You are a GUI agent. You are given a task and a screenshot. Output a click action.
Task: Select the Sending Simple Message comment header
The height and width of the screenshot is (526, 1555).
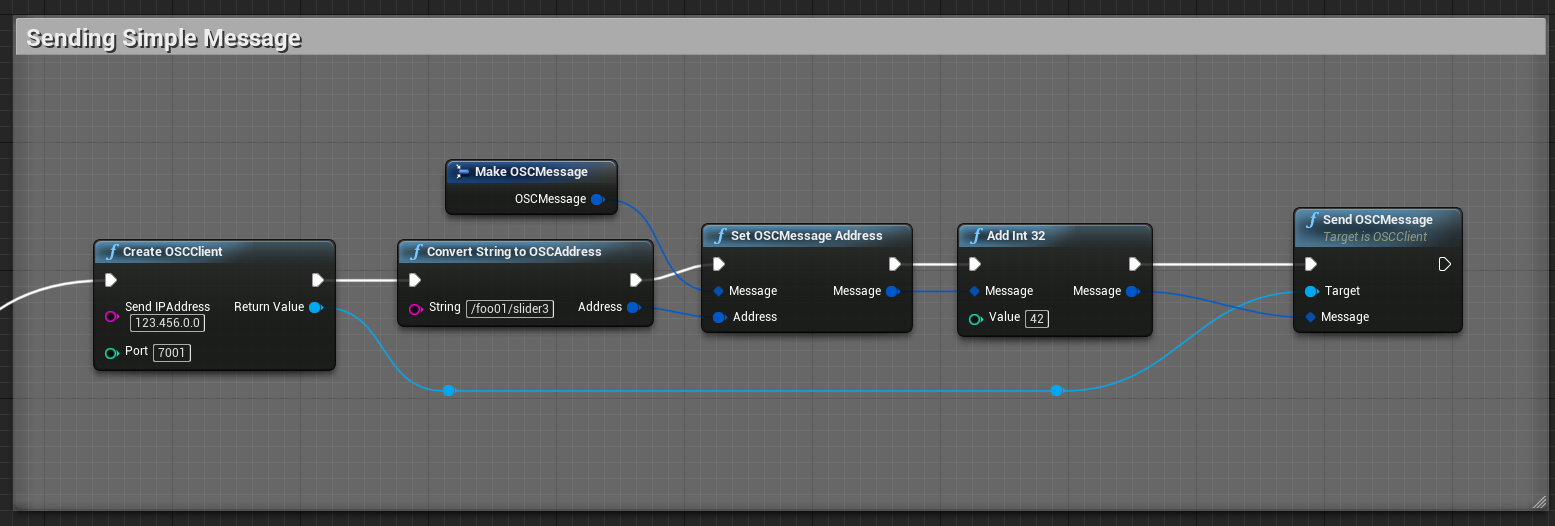(x=782, y=38)
